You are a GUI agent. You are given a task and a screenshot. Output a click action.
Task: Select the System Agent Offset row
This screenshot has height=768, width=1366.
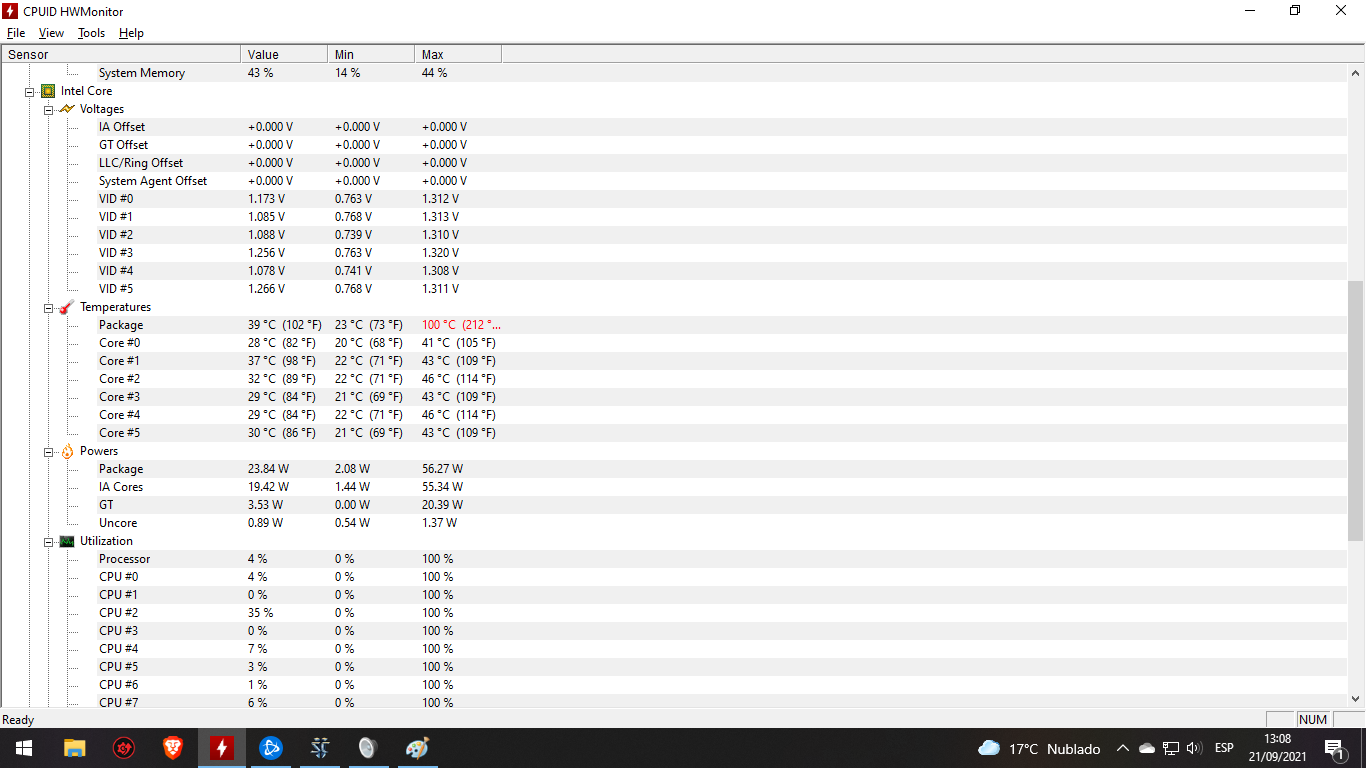(x=153, y=181)
